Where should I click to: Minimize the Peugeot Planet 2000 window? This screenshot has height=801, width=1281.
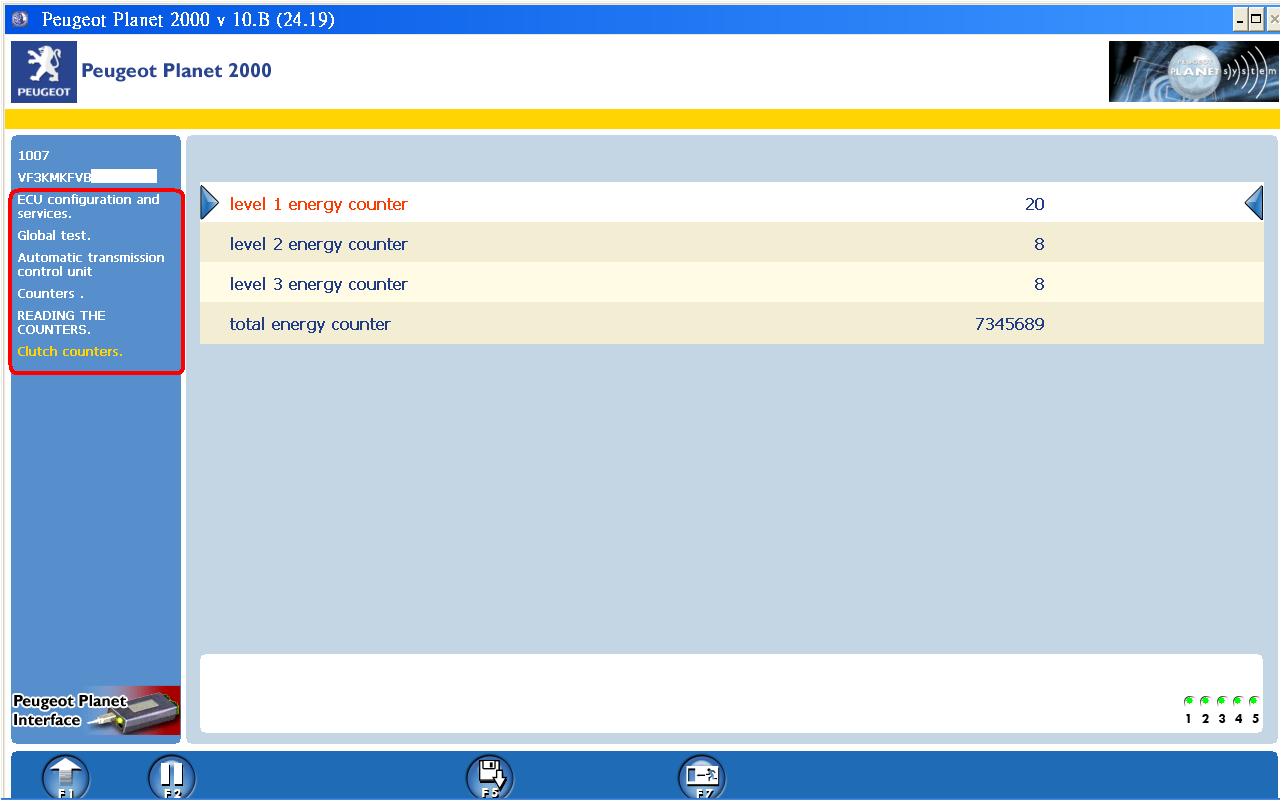point(1241,19)
